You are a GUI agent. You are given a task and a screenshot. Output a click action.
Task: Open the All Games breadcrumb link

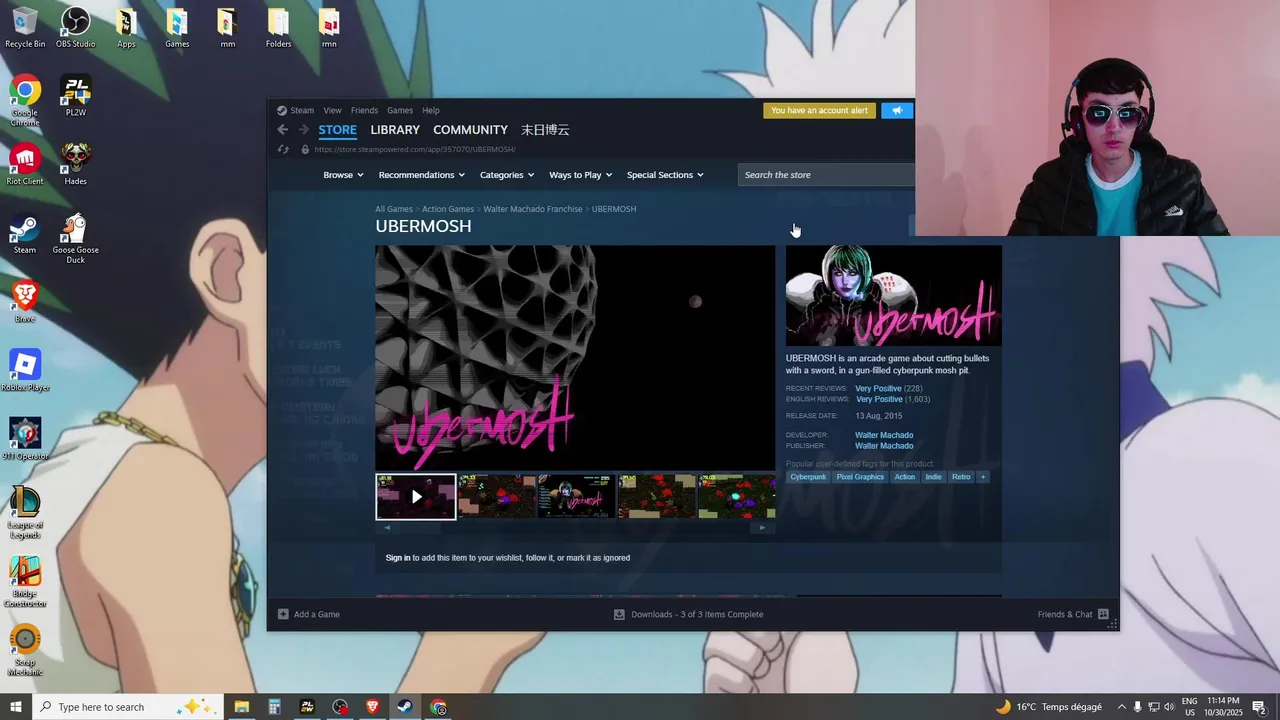coord(394,209)
